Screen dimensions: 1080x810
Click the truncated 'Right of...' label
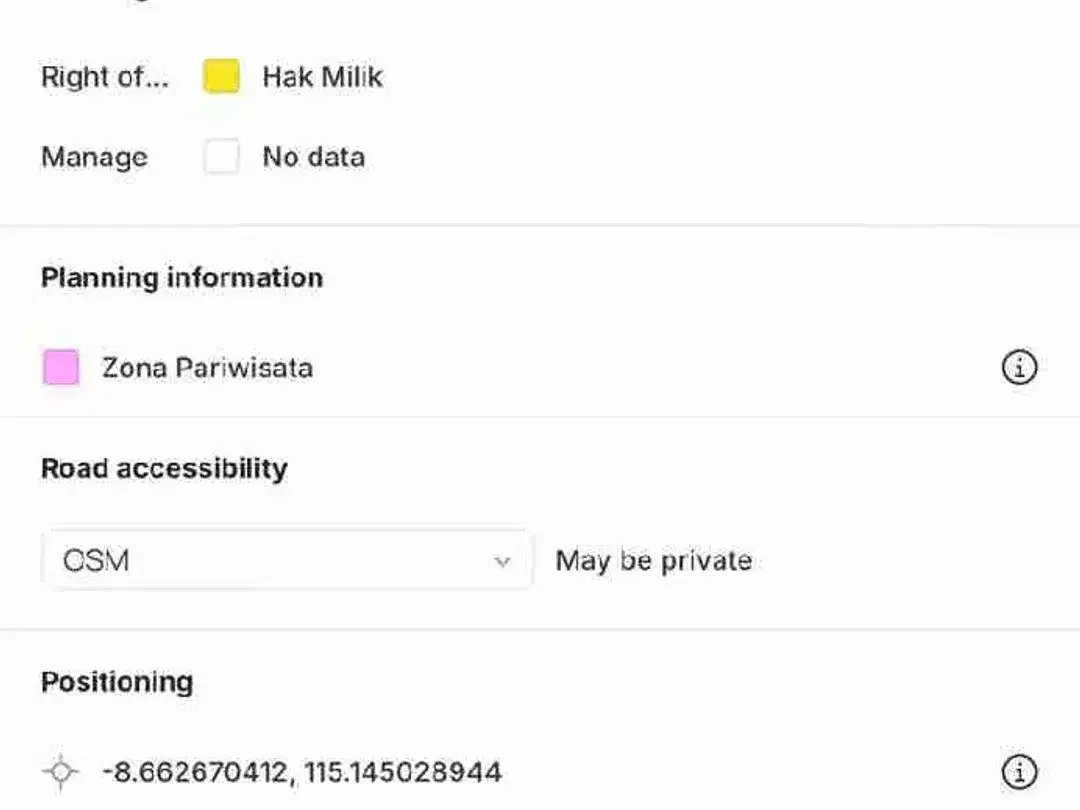coord(105,76)
